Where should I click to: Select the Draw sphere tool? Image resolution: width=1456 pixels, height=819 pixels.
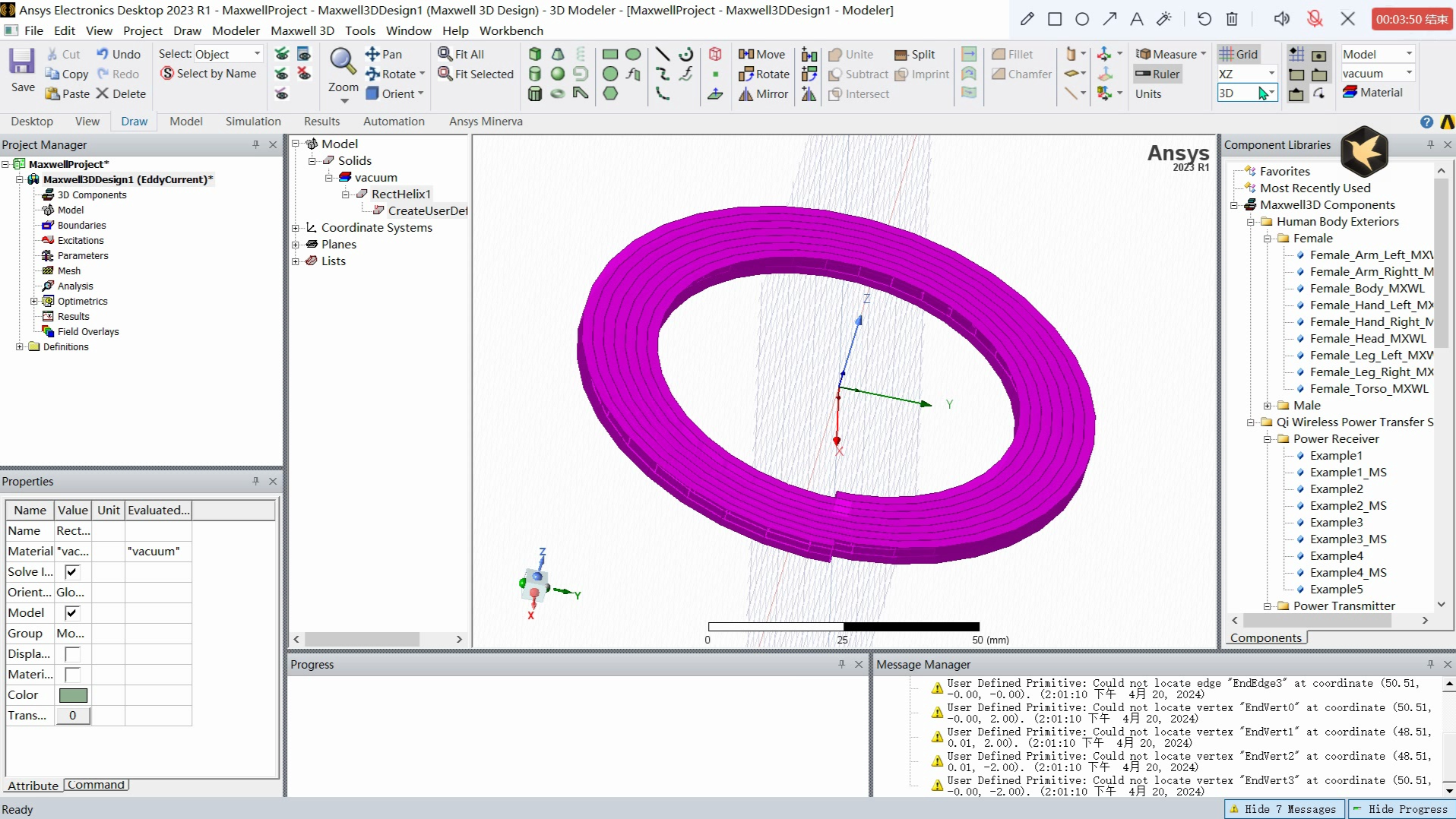557,74
